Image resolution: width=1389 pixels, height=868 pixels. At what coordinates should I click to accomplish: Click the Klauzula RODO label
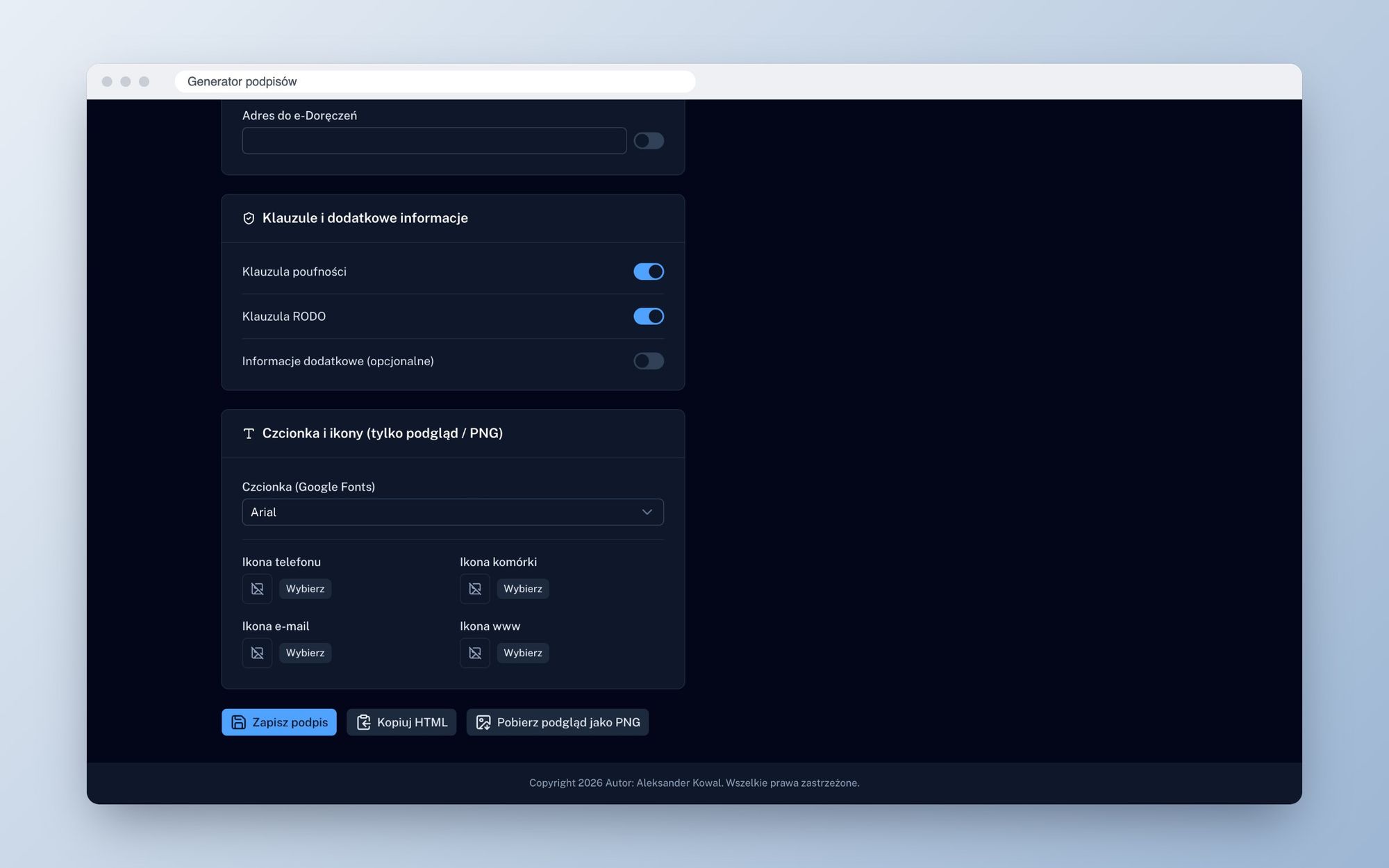(x=284, y=316)
